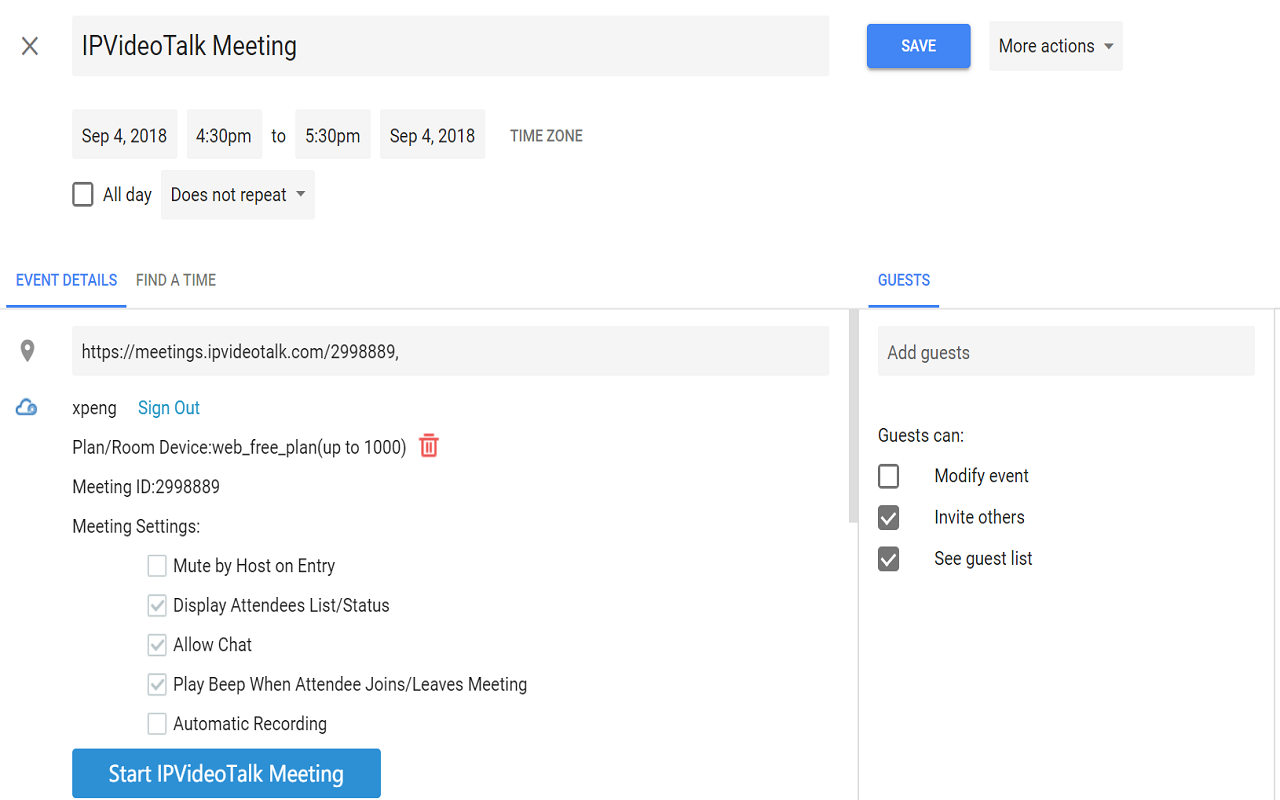Screen dimensions: 1280x800
Task: Enable the All day checkbox
Action: coord(82,194)
